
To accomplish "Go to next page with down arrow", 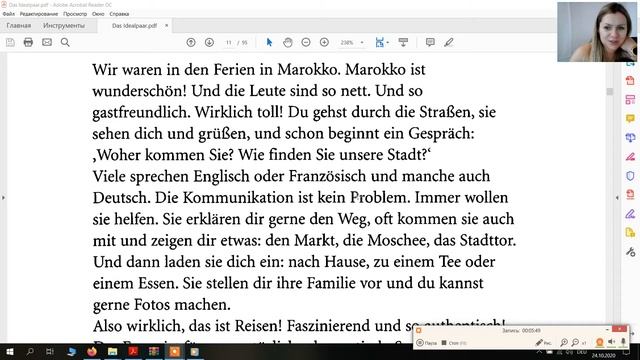I will pyautogui.click(x=209, y=42).
